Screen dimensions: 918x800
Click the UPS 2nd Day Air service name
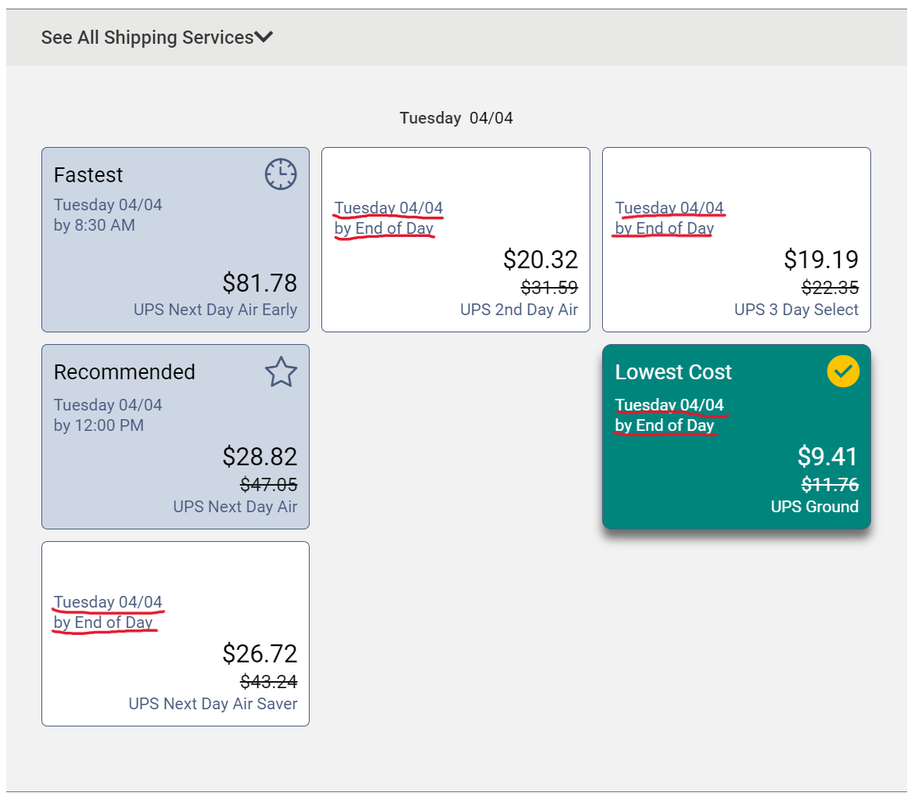pyautogui.click(x=519, y=310)
